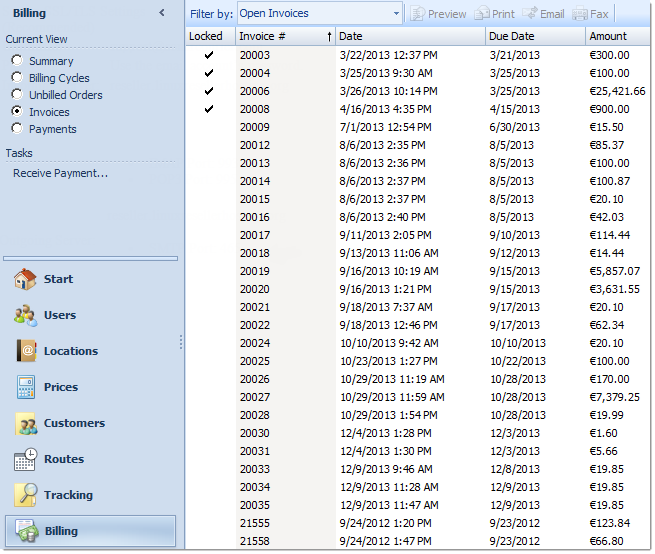Open the Routes calendar clock icon
Viewport: 655px width, 554px height.
click(x=25, y=460)
